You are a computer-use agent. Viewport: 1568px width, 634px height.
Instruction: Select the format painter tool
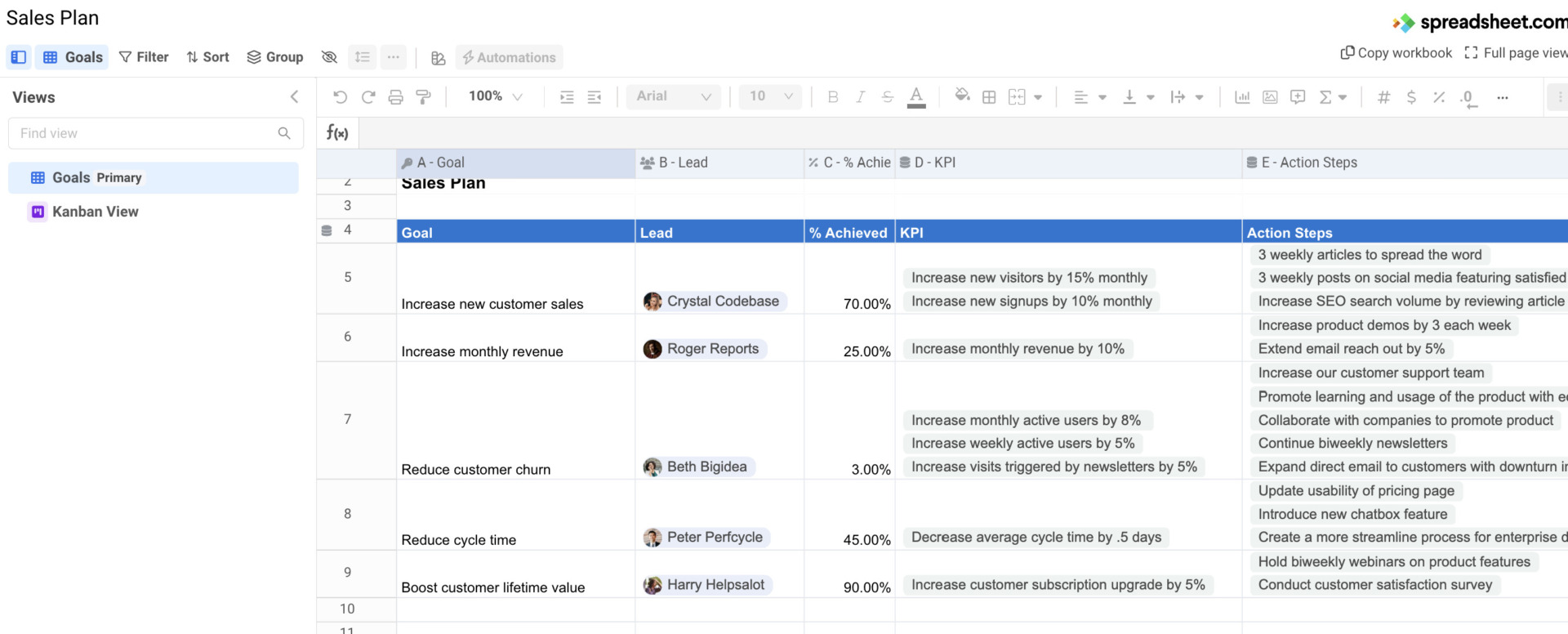(423, 97)
